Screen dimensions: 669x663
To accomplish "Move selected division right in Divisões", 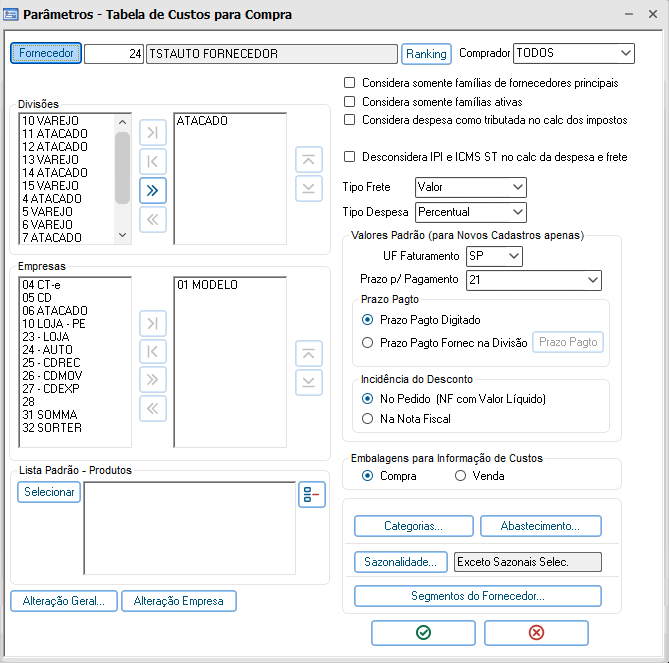I will coord(153,133).
